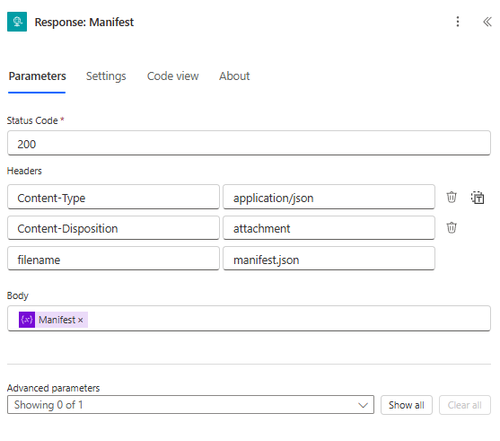Go to the About tab
Viewport: 500px width, 441px height.
(234, 76)
